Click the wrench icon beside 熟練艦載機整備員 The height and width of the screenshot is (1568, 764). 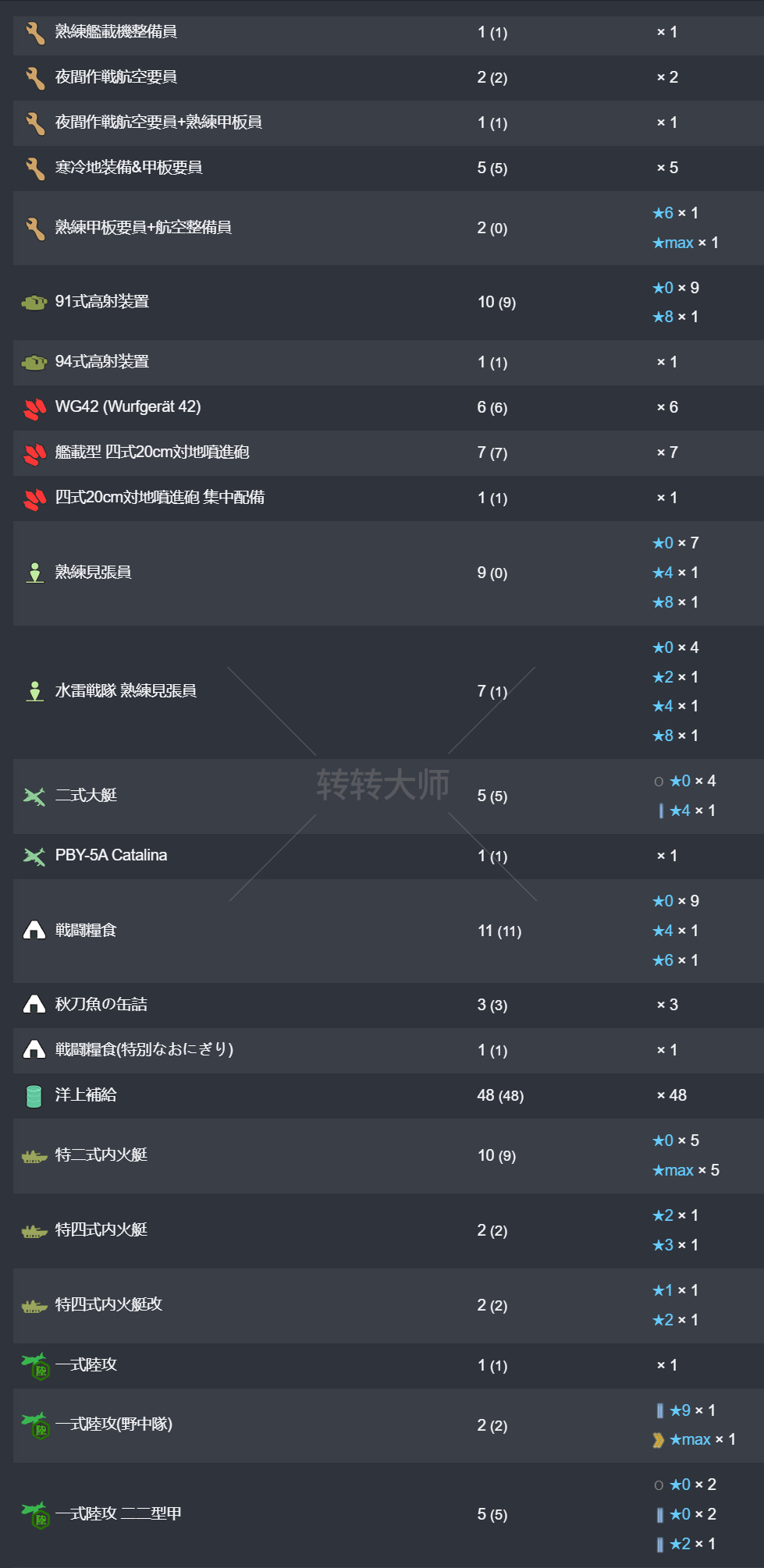(34, 33)
